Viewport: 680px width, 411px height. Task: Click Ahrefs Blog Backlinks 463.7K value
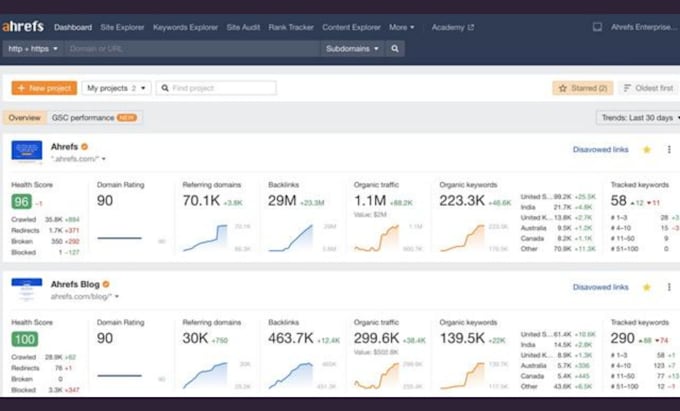click(x=291, y=338)
